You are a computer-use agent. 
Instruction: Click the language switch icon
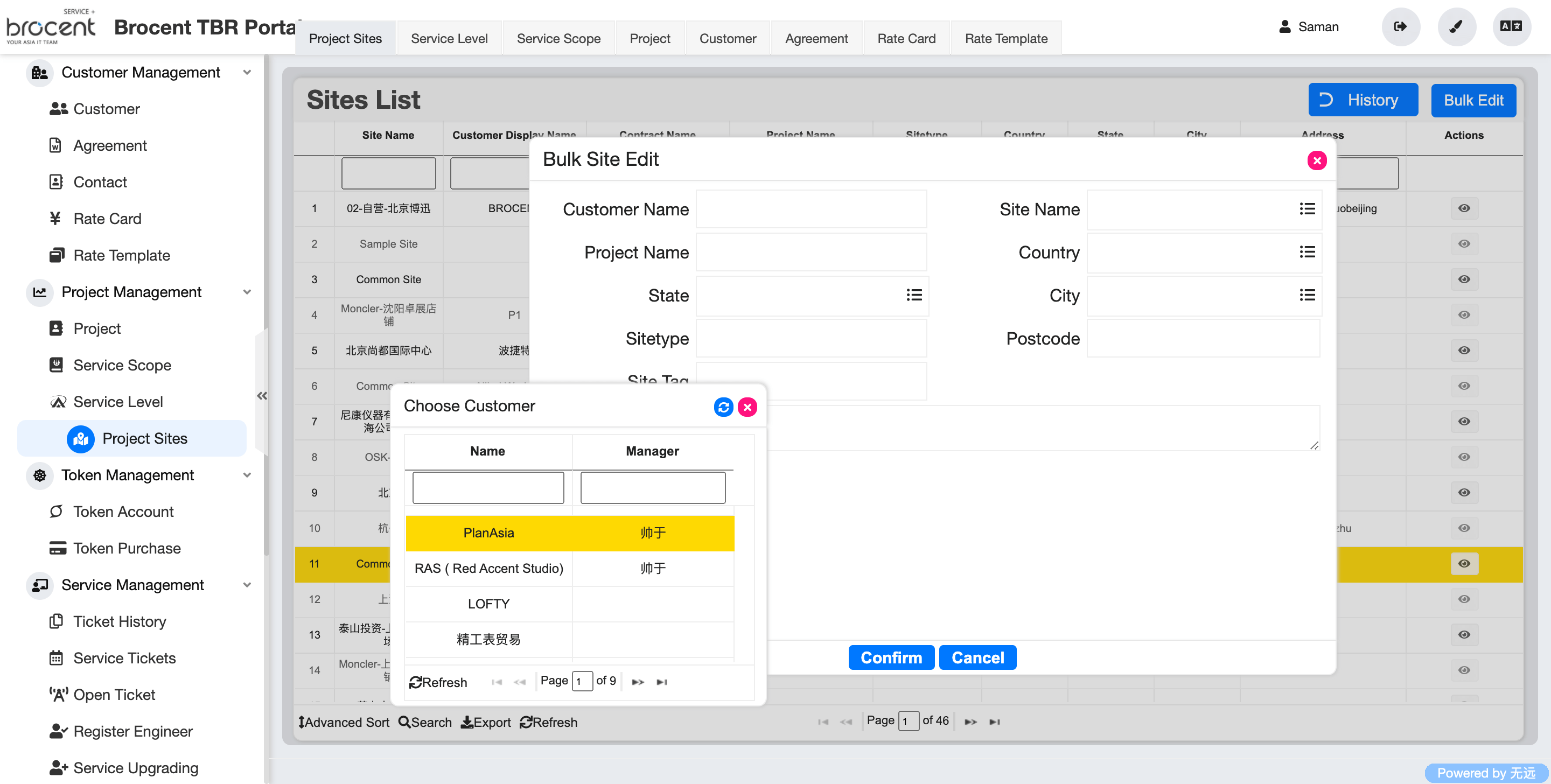click(1511, 26)
